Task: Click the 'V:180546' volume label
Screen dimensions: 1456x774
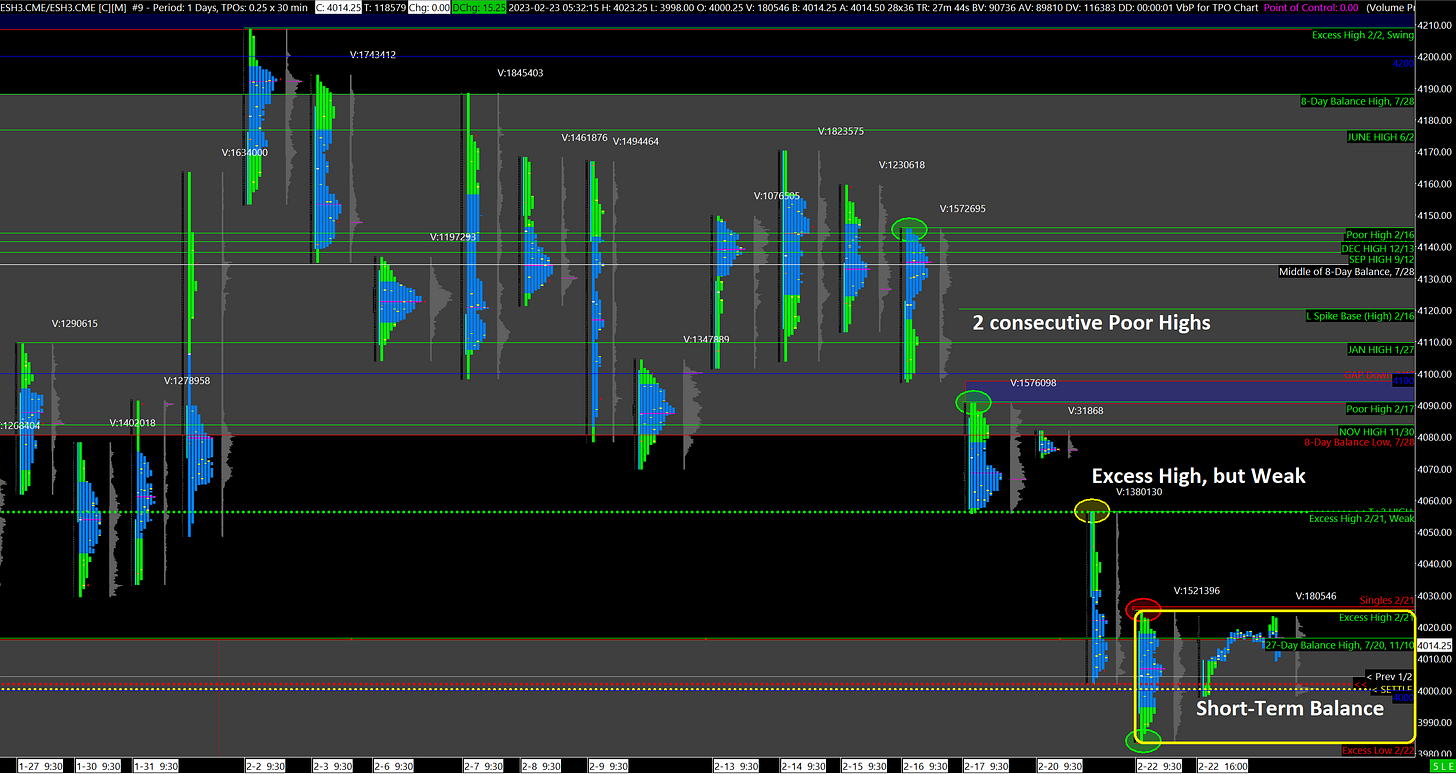Action: pyautogui.click(x=1317, y=596)
